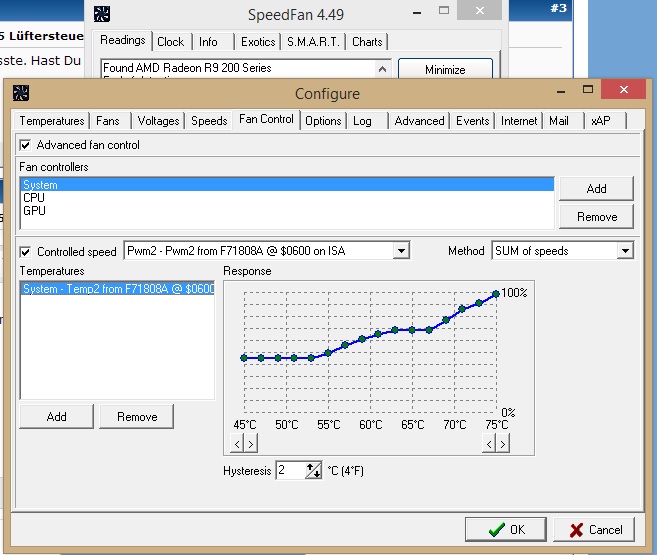Select the GPU fan controller

[x=287, y=211]
